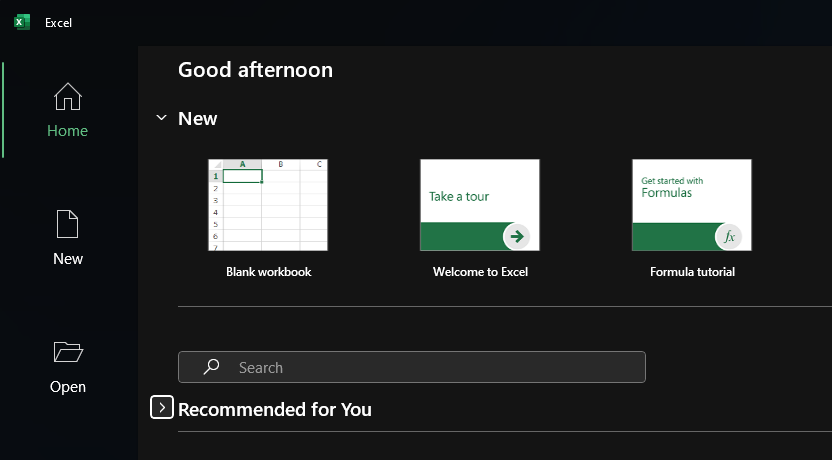This screenshot has width=832, height=460.
Task: Open the Take a tour template
Action: (480, 205)
